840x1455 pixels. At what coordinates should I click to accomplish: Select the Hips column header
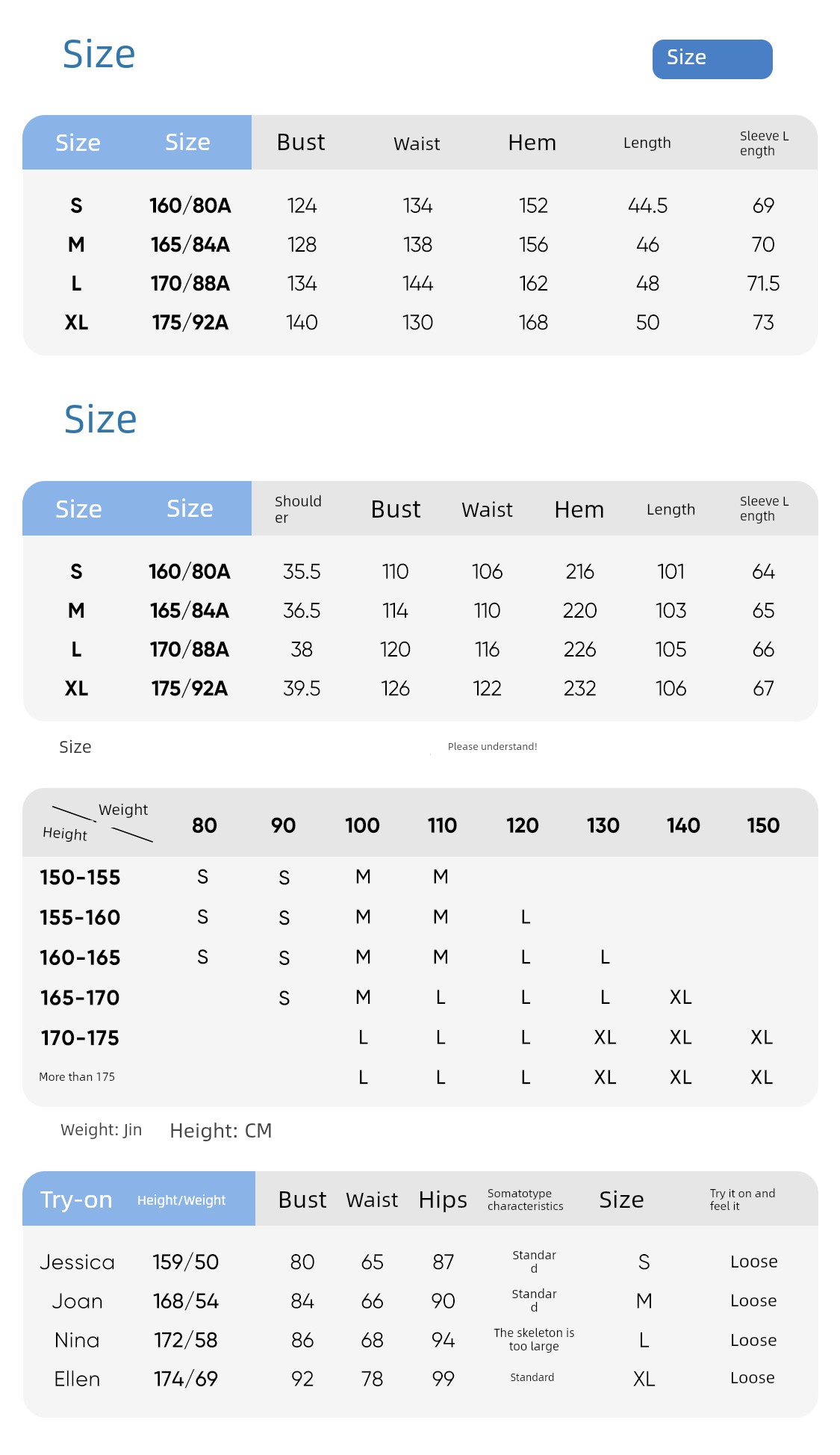point(443,1200)
